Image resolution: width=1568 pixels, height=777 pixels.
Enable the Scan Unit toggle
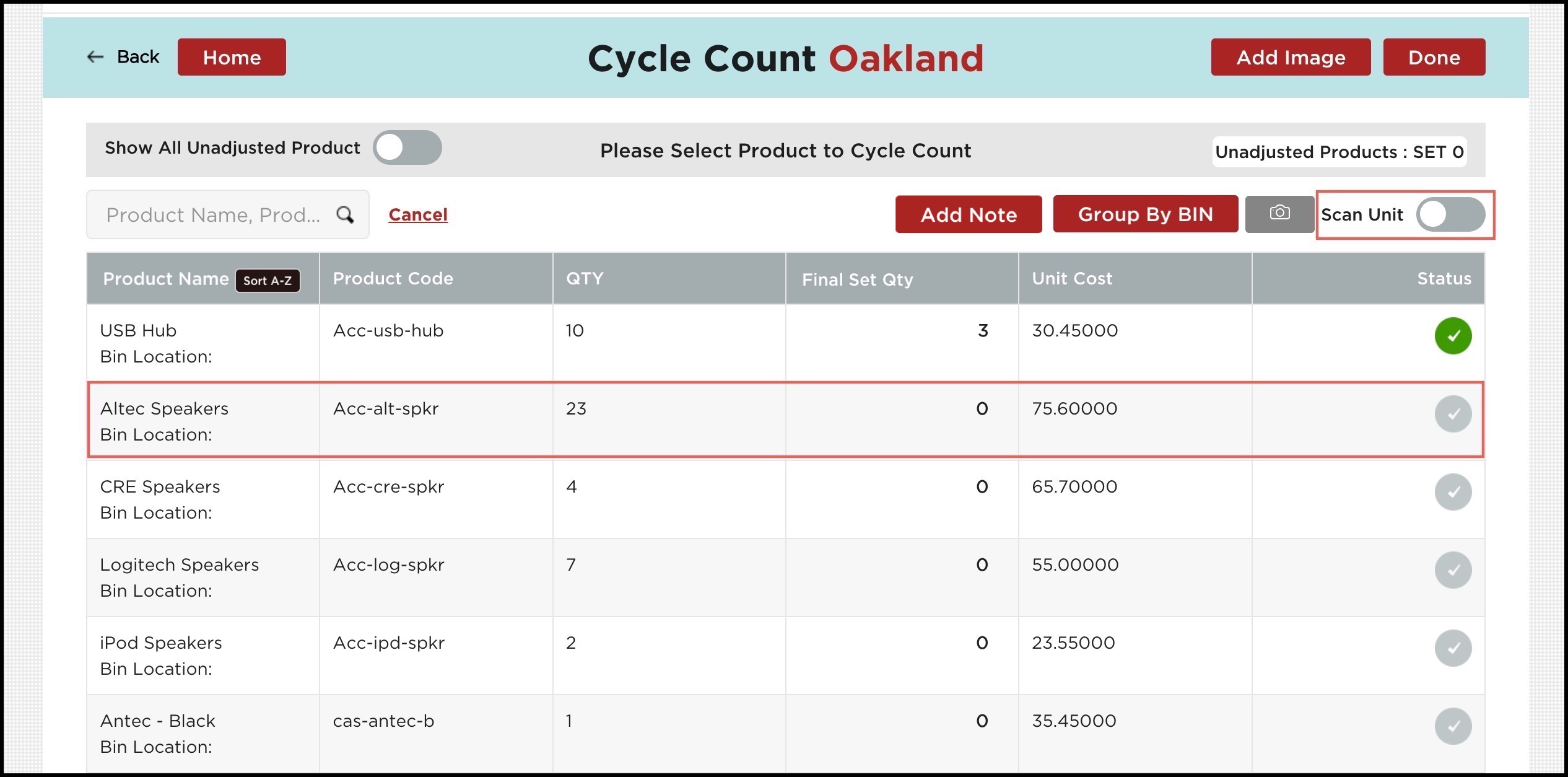1450,215
